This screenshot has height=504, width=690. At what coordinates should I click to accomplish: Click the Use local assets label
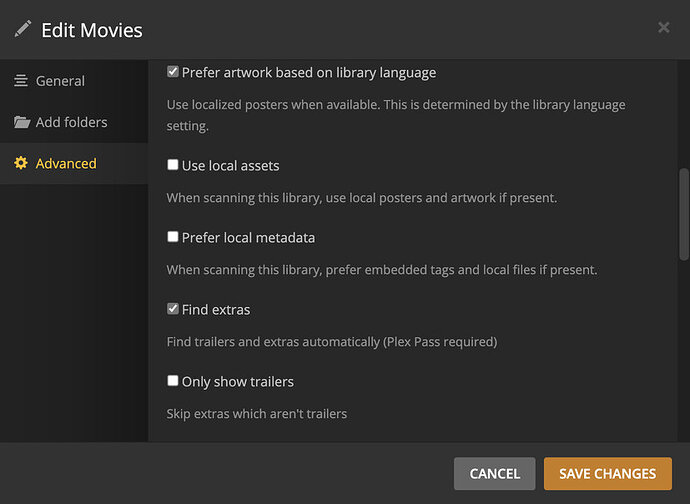(x=230, y=165)
